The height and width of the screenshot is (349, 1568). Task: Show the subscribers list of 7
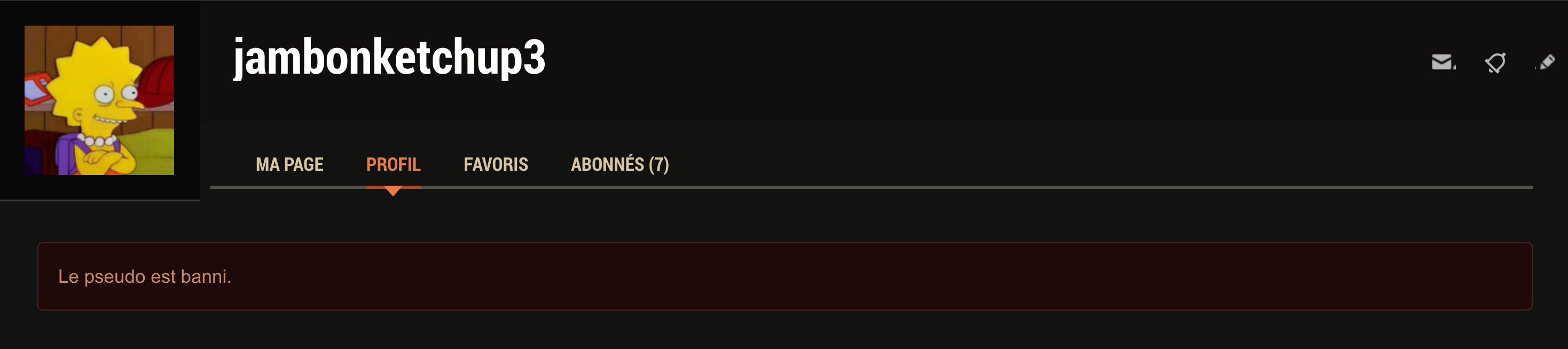click(620, 164)
